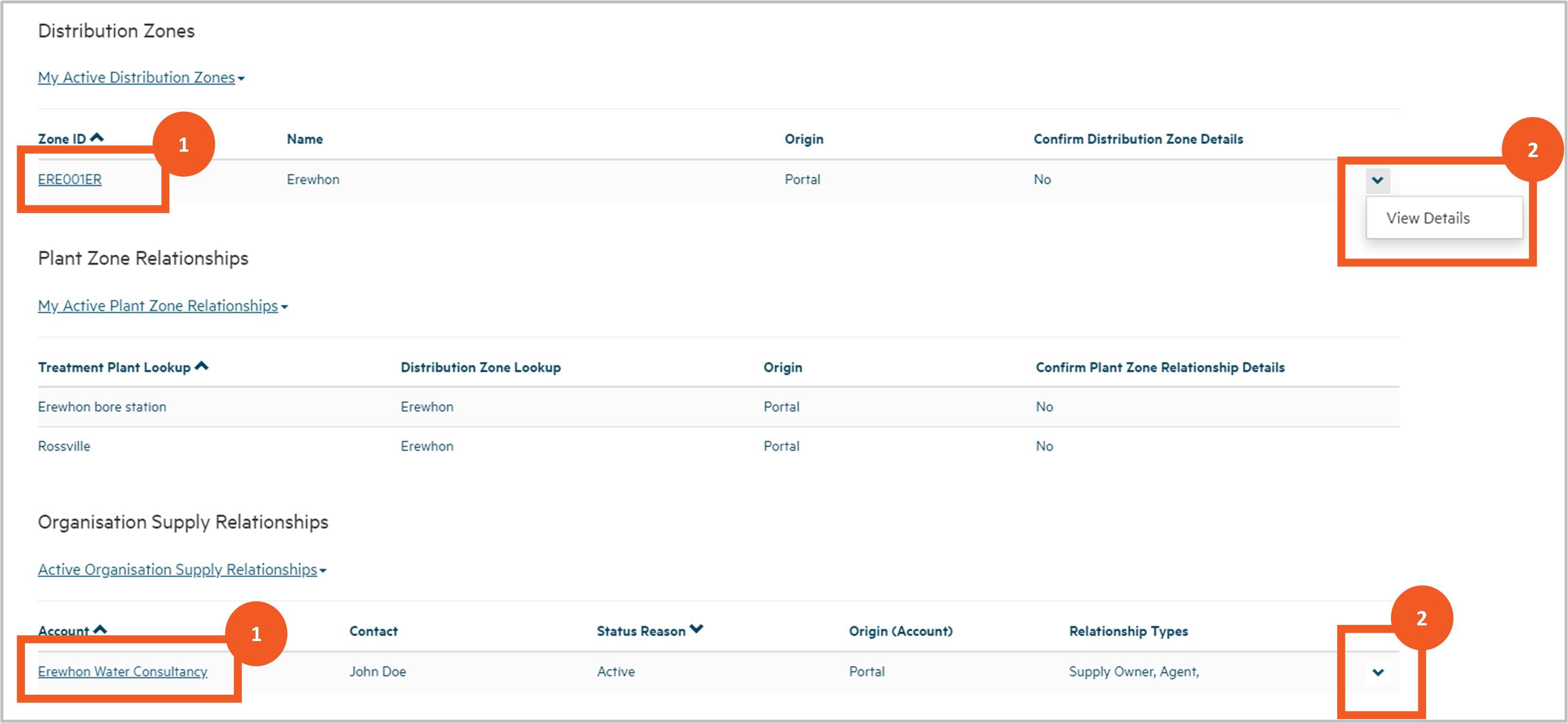Open zone ERE001ER link

[69, 180]
